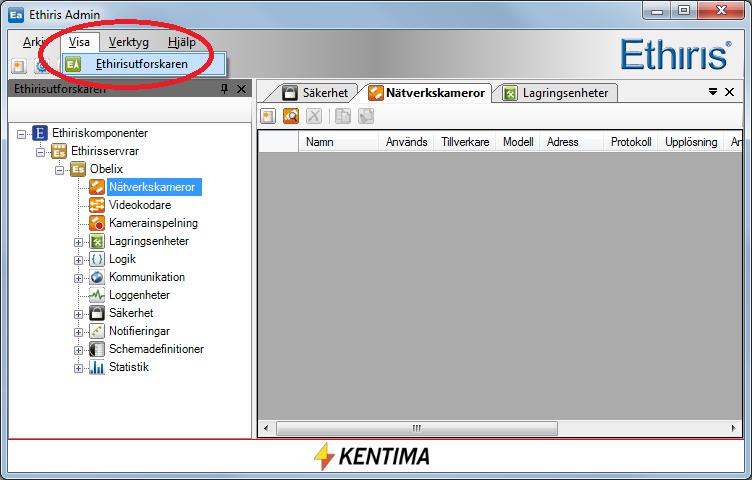The width and height of the screenshot is (752, 480).
Task: Click the Ethirisservrar icon in tree
Action: 59,151
